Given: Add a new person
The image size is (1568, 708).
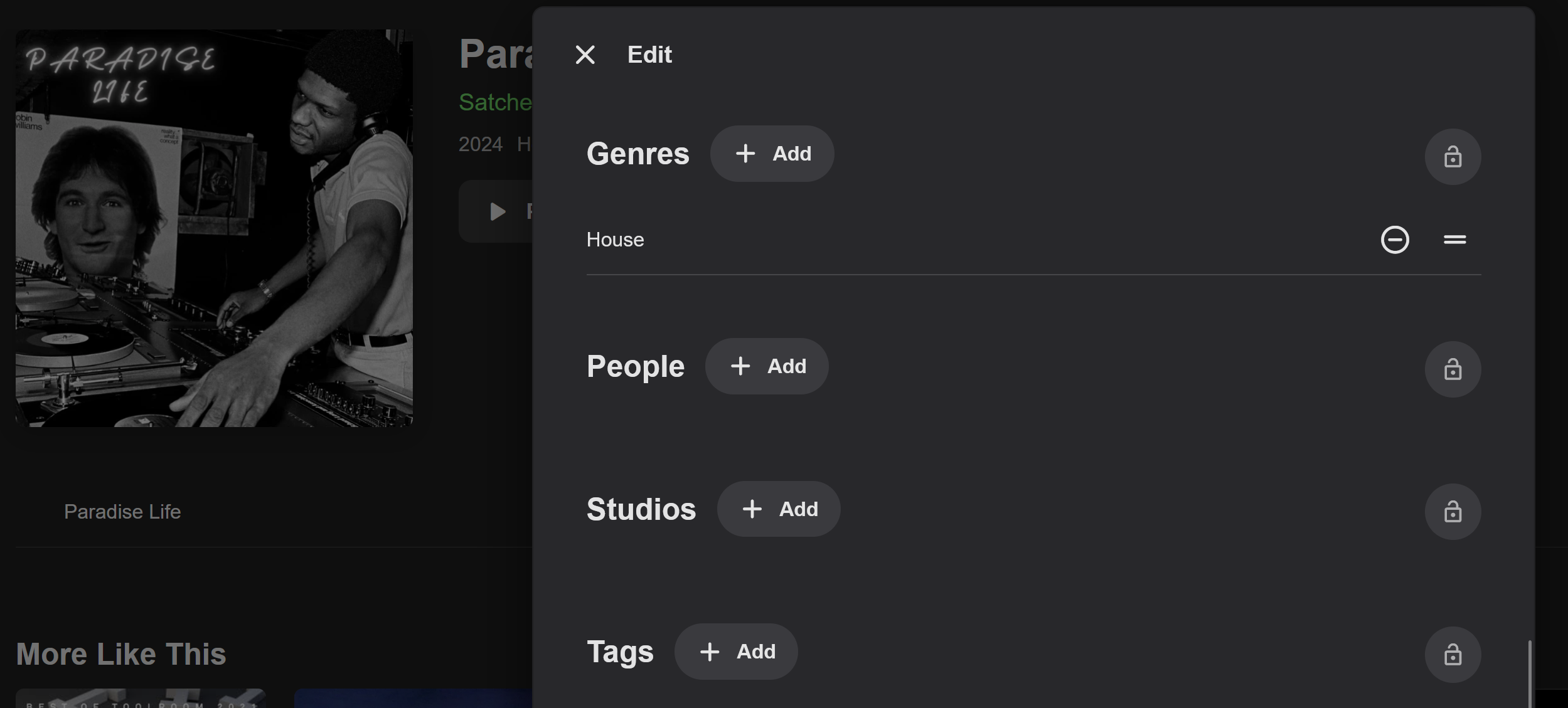Looking at the screenshot, I should pyautogui.click(x=767, y=366).
